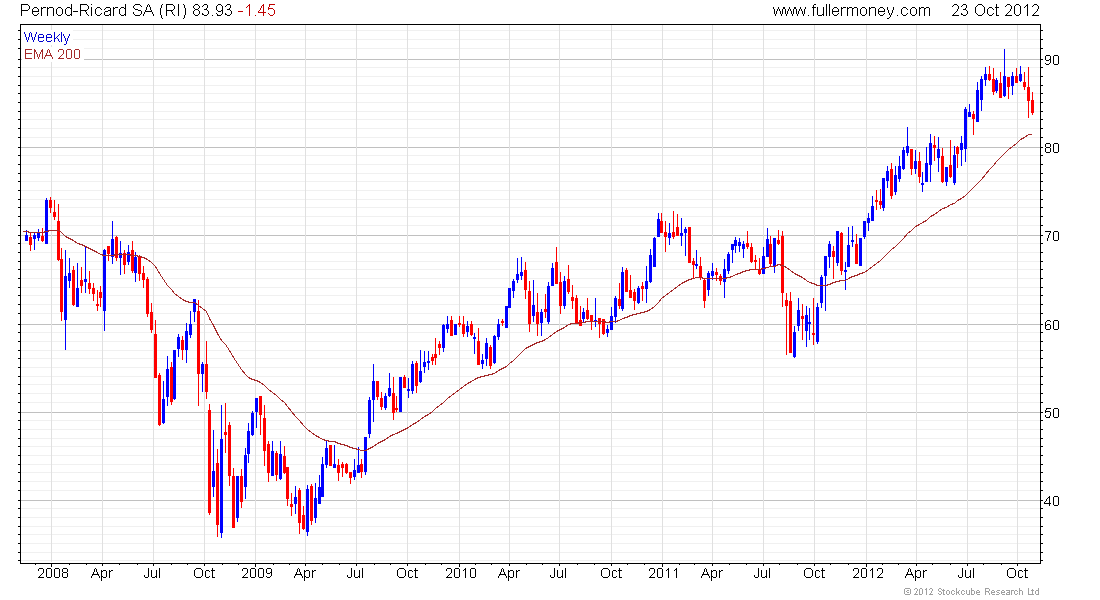Viewport: 1100px width, 600px height.
Task: Click the Jul label for year 2009
Action: point(356,573)
